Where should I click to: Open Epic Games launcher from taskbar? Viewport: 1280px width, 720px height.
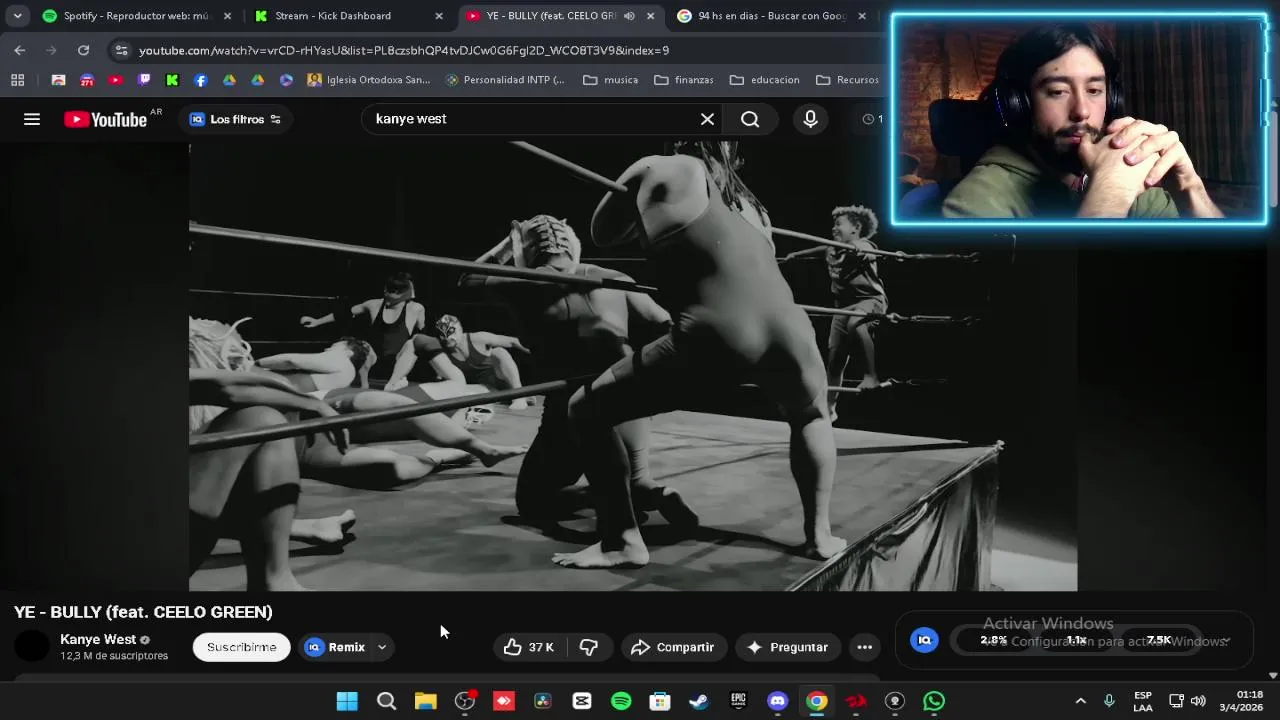[738, 701]
